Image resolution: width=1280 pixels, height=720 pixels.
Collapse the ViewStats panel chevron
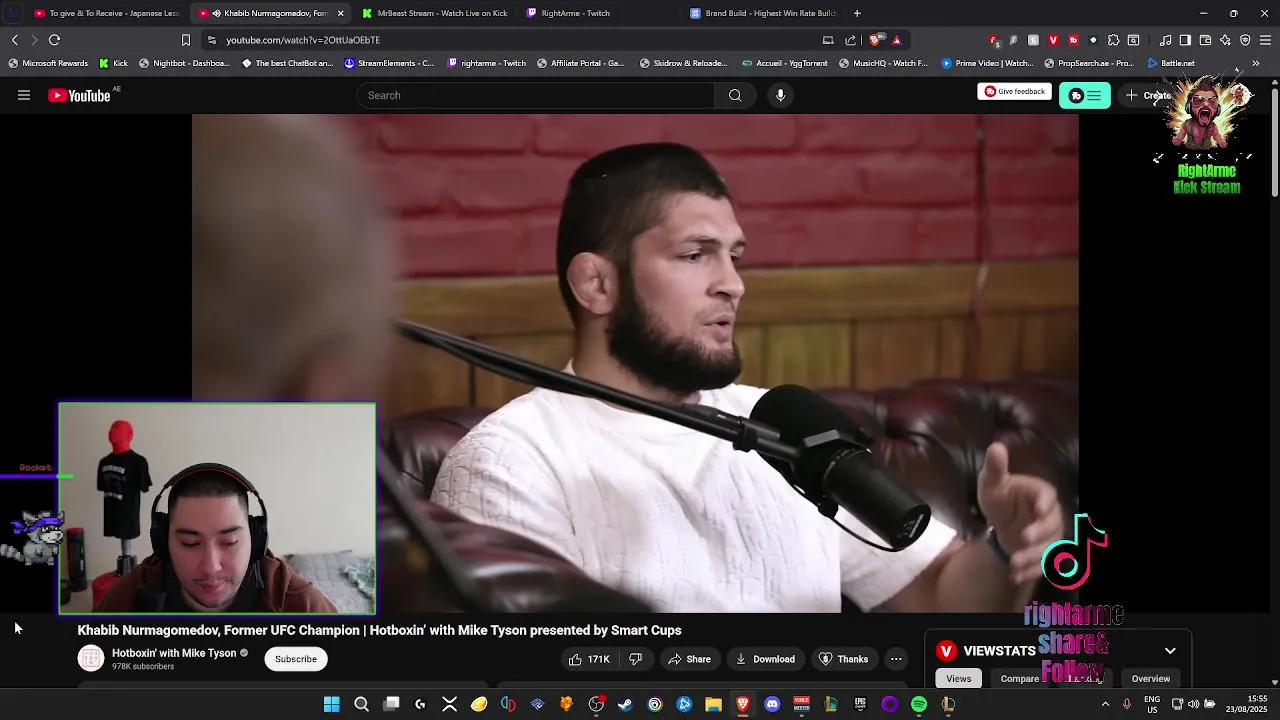coord(1170,651)
